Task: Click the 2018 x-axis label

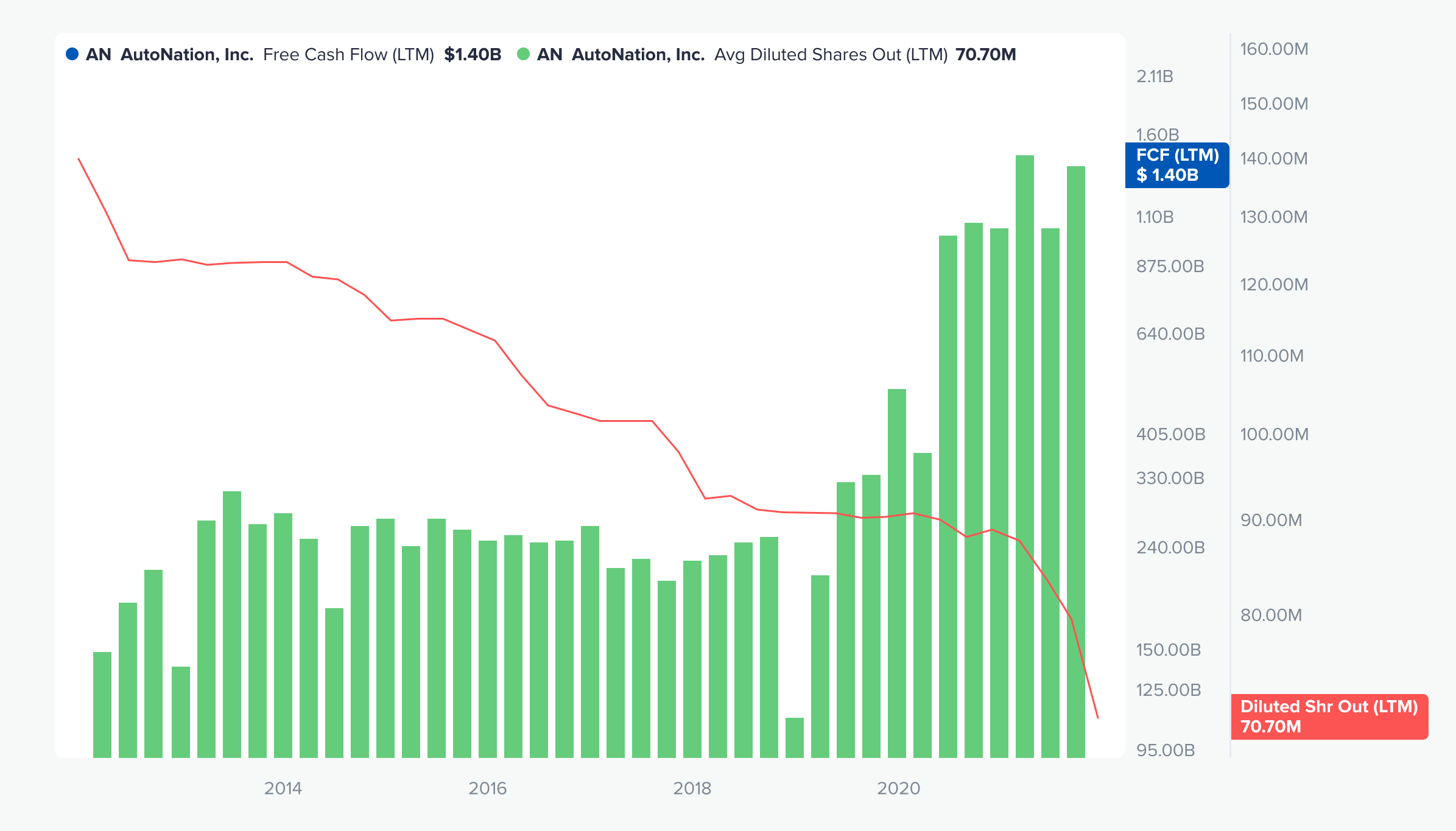Action: click(x=692, y=788)
